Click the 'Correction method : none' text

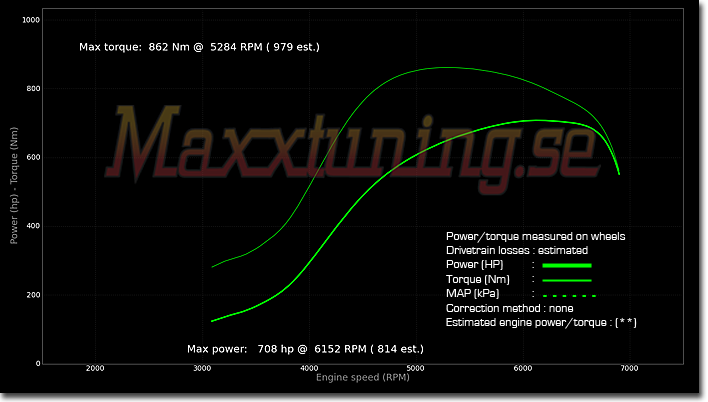(510, 309)
